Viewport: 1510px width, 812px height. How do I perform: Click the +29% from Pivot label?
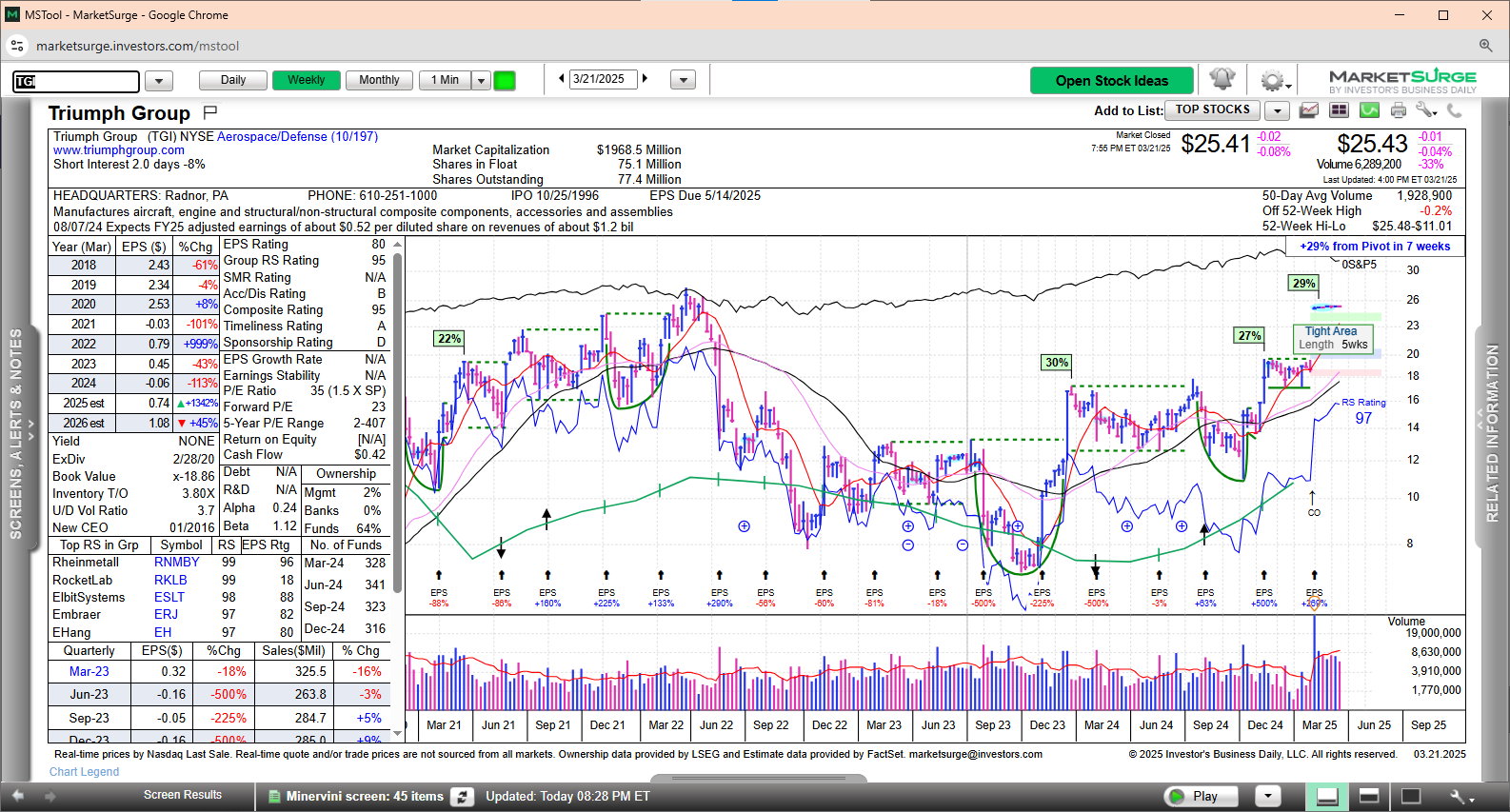[1375, 247]
